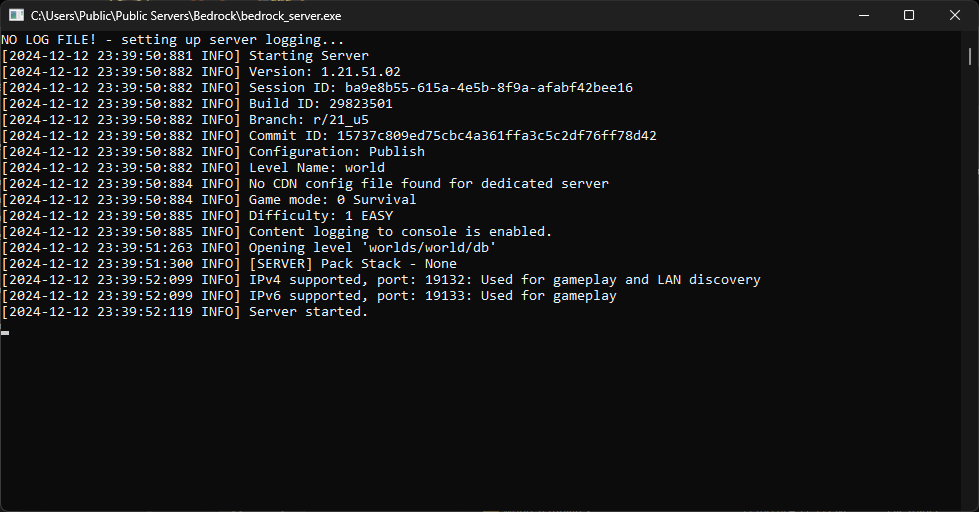The width and height of the screenshot is (979, 512).
Task: Click the "Level Name: world" line
Action: (x=316, y=168)
